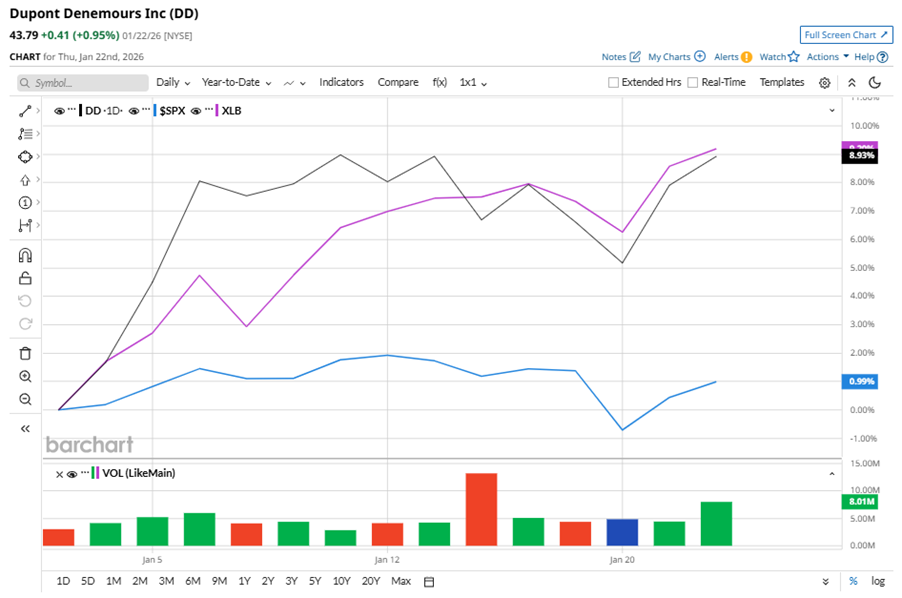Click the double up-chevron collapse icon
The width and height of the screenshot is (902, 598).
(x=852, y=83)
